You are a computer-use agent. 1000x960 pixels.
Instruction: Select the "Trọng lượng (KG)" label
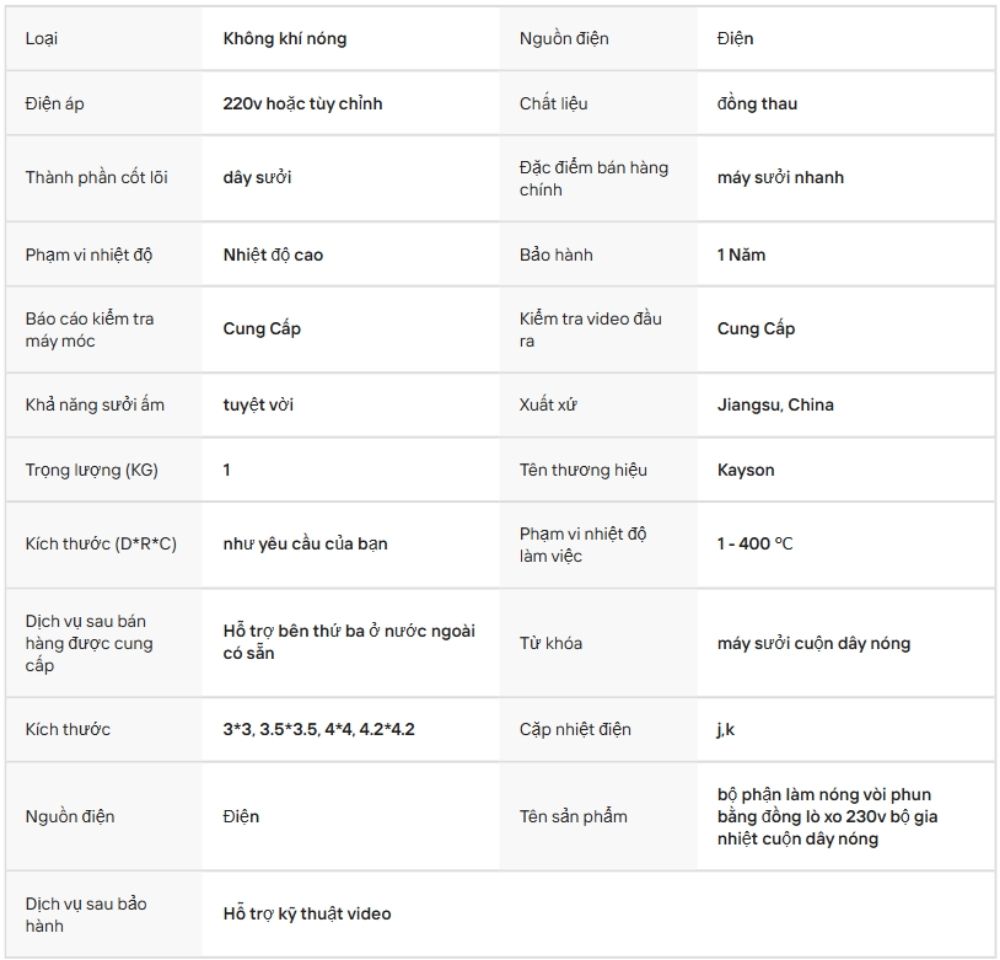pos(92,469)
